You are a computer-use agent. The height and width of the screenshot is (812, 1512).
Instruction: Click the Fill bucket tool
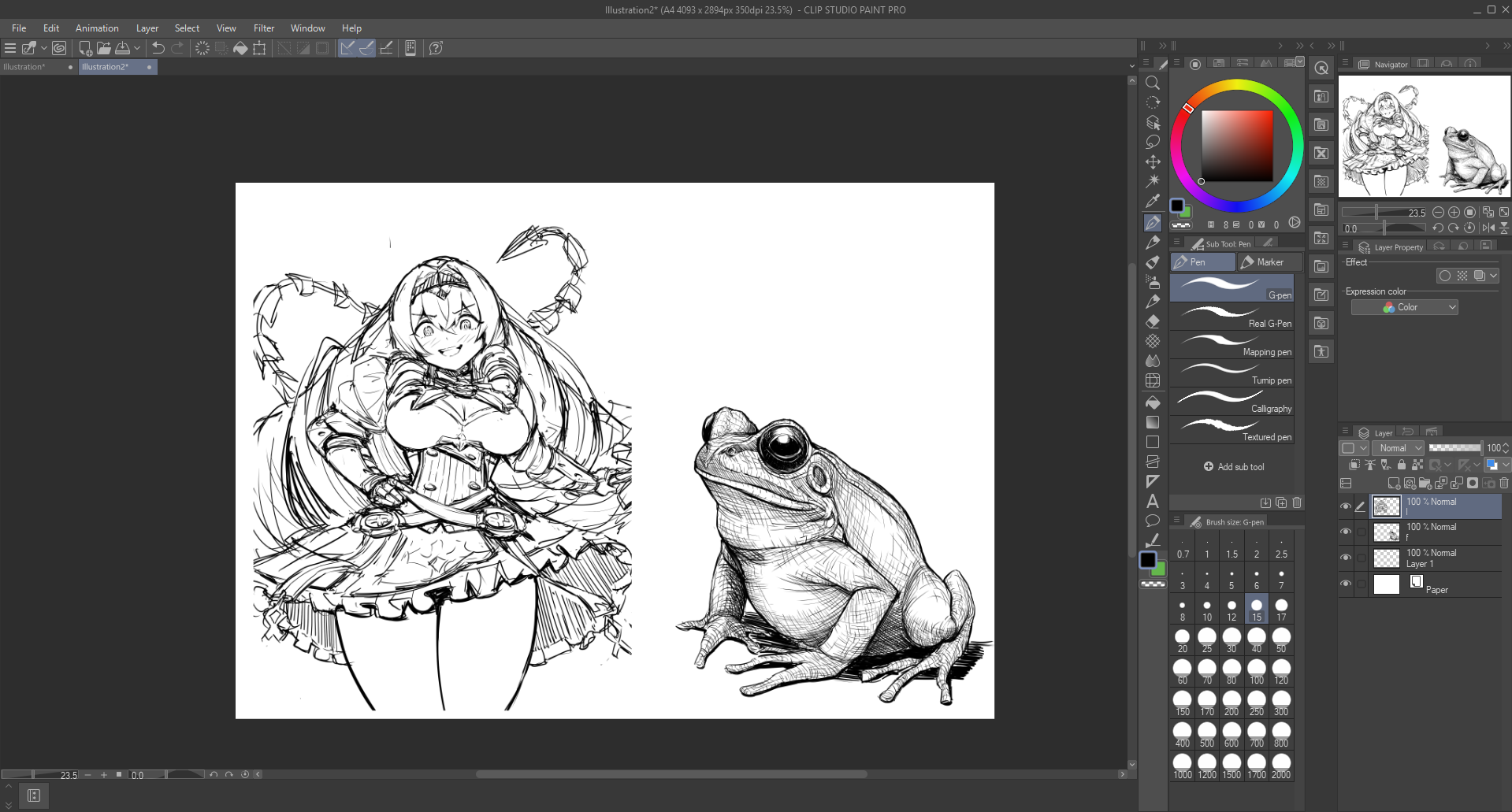coord(1153,402)
